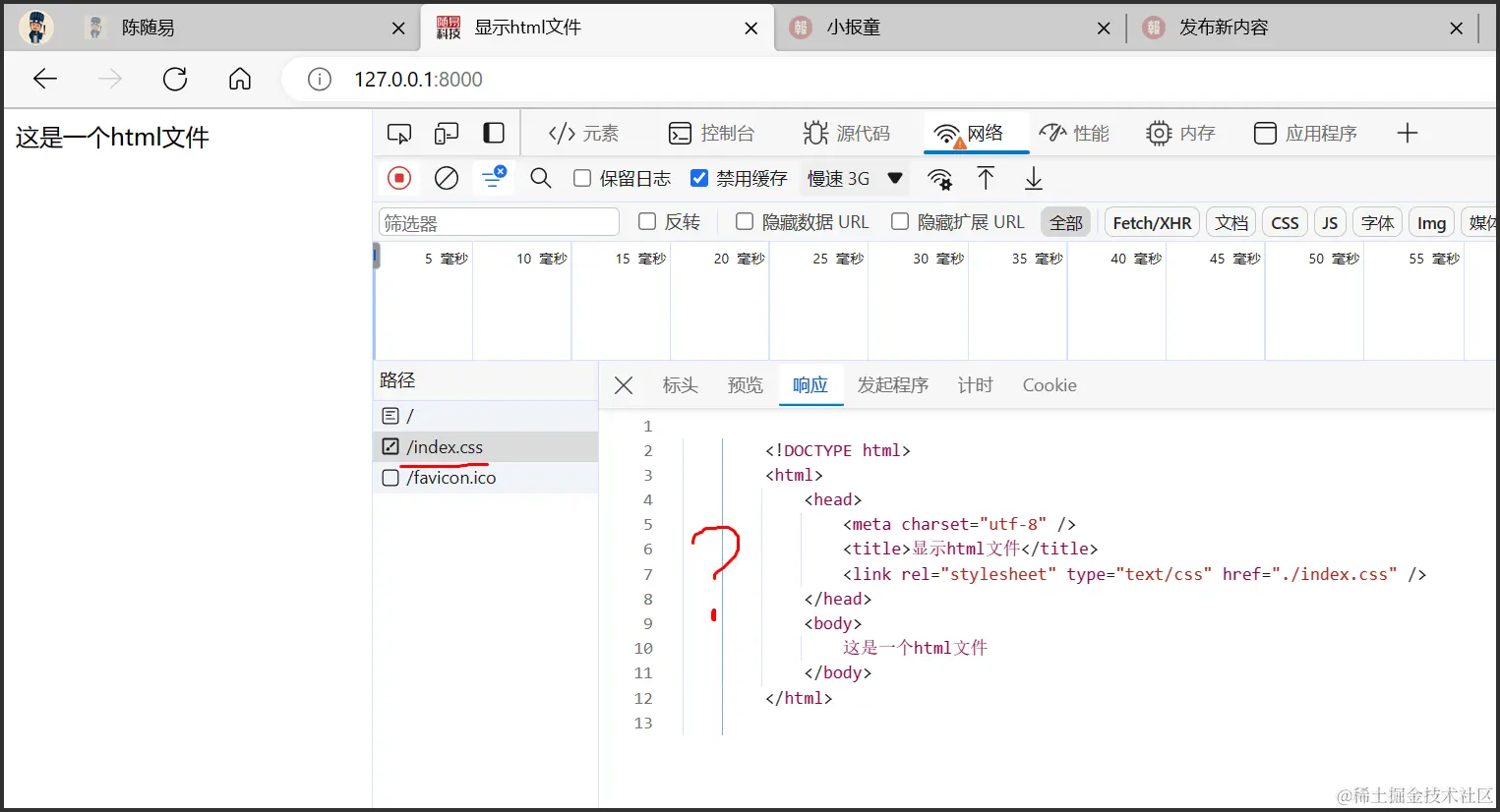Close the 小报童 browser tab

coord(1104,29)
